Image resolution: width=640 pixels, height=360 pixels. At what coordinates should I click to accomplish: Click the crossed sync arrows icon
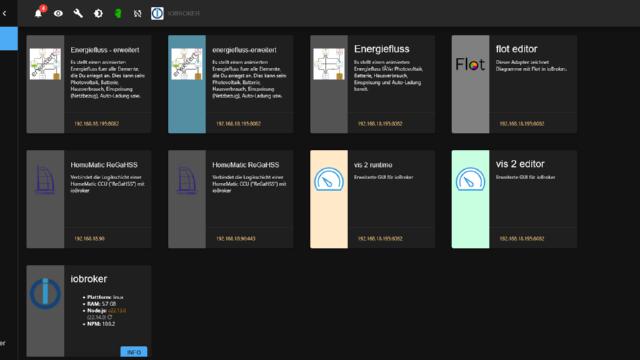pyautogui.click(x=138, y=13)
